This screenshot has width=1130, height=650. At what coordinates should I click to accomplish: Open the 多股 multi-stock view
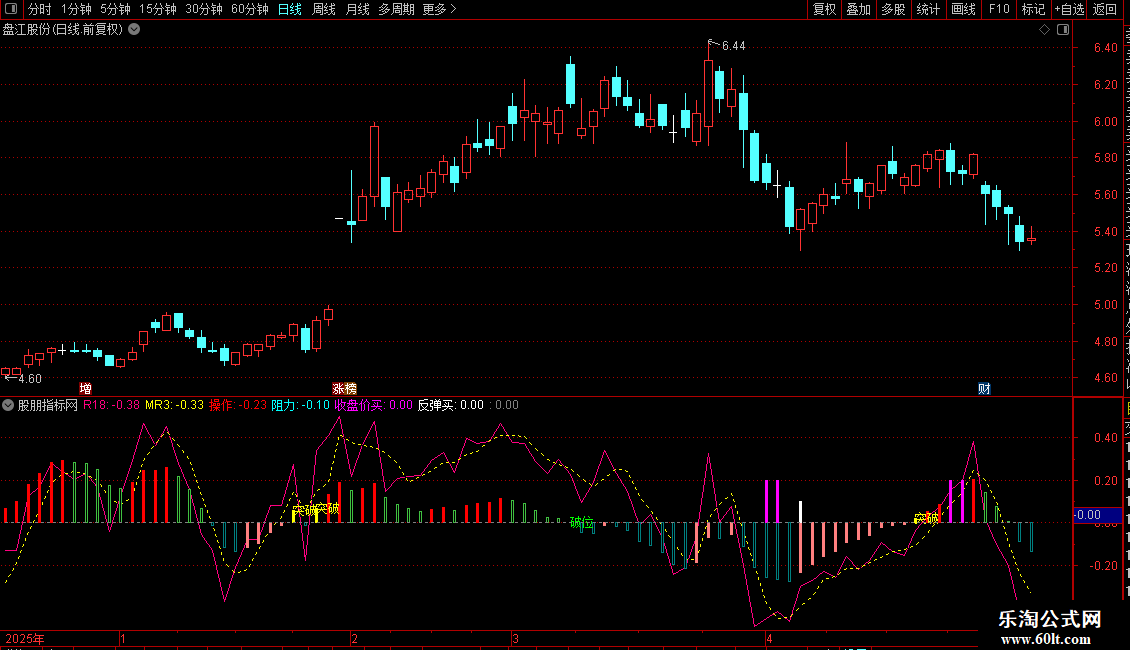(x=893, y=9)
